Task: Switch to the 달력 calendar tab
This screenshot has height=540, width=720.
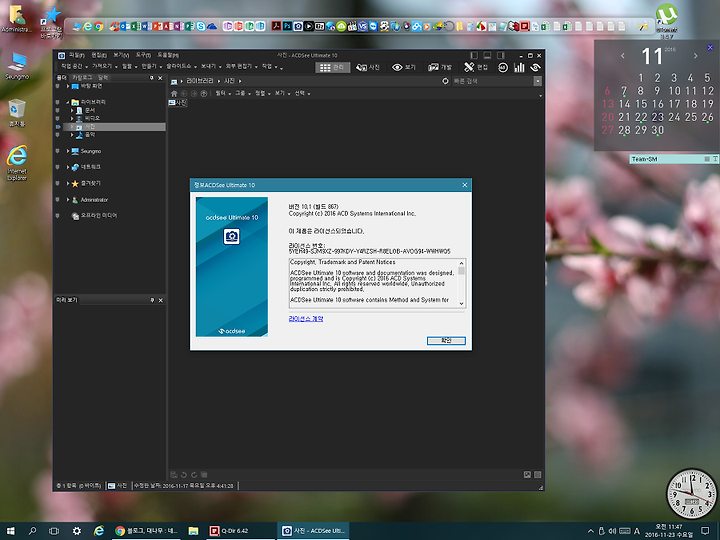Action: click(103, 78)
